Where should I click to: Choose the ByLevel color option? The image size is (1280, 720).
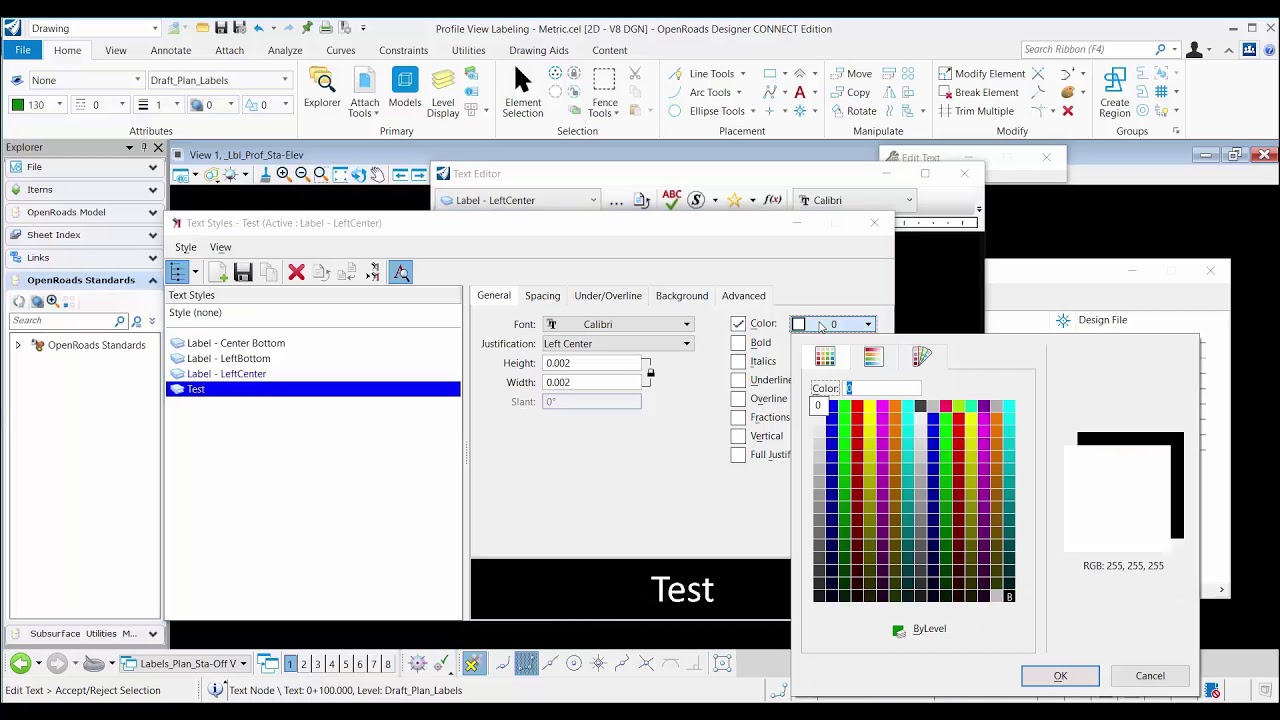click(919, 629)
